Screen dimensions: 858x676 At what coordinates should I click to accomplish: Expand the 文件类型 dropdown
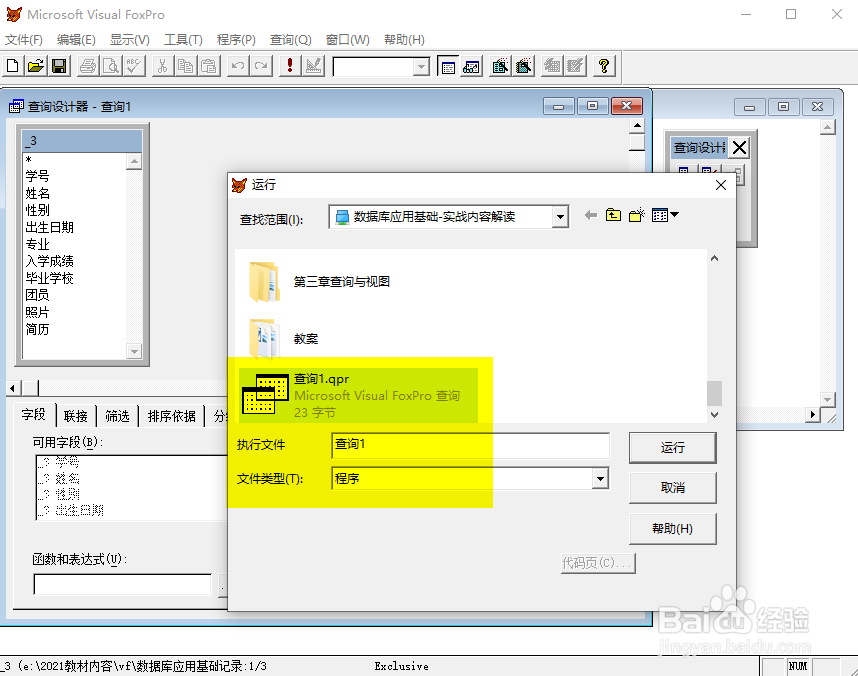(600, 478)
